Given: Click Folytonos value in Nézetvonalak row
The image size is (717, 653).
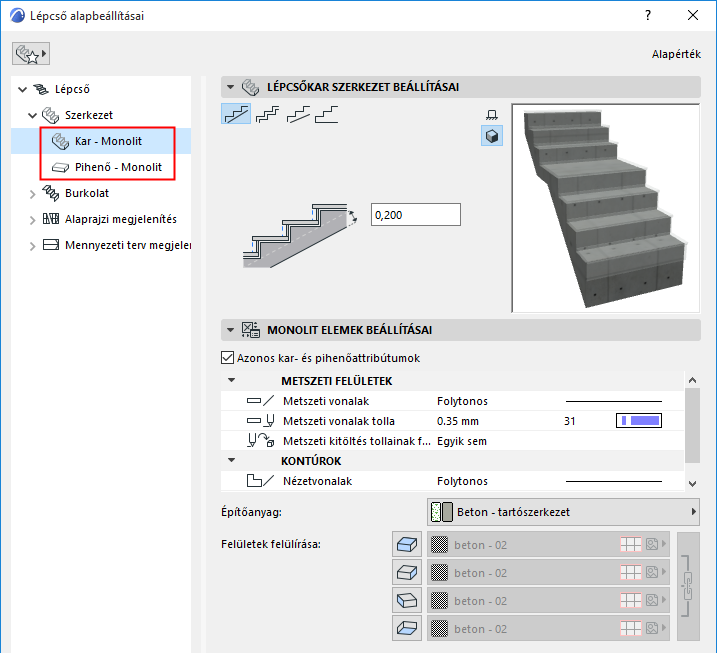Looking at the screenshot, I should click(x=462, y=481).
